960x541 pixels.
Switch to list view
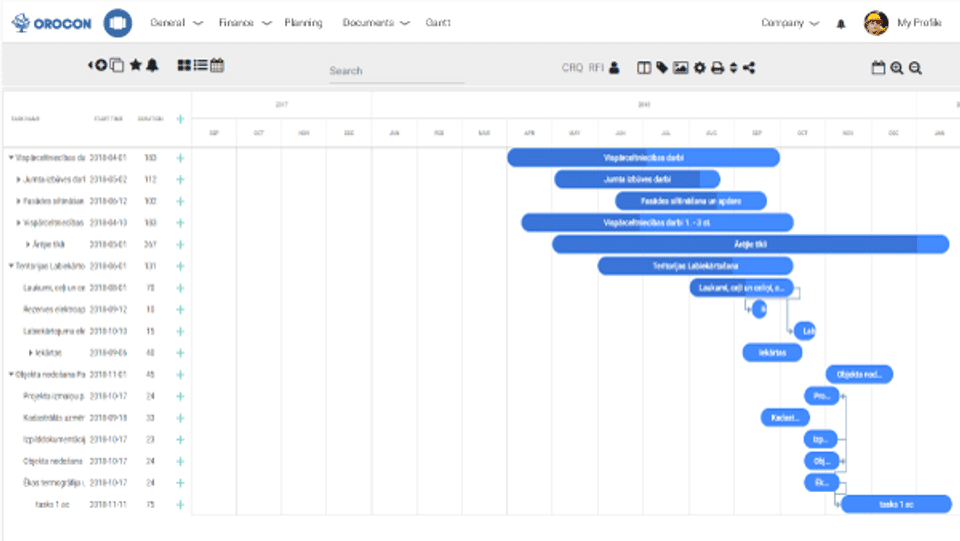point(200,65)
